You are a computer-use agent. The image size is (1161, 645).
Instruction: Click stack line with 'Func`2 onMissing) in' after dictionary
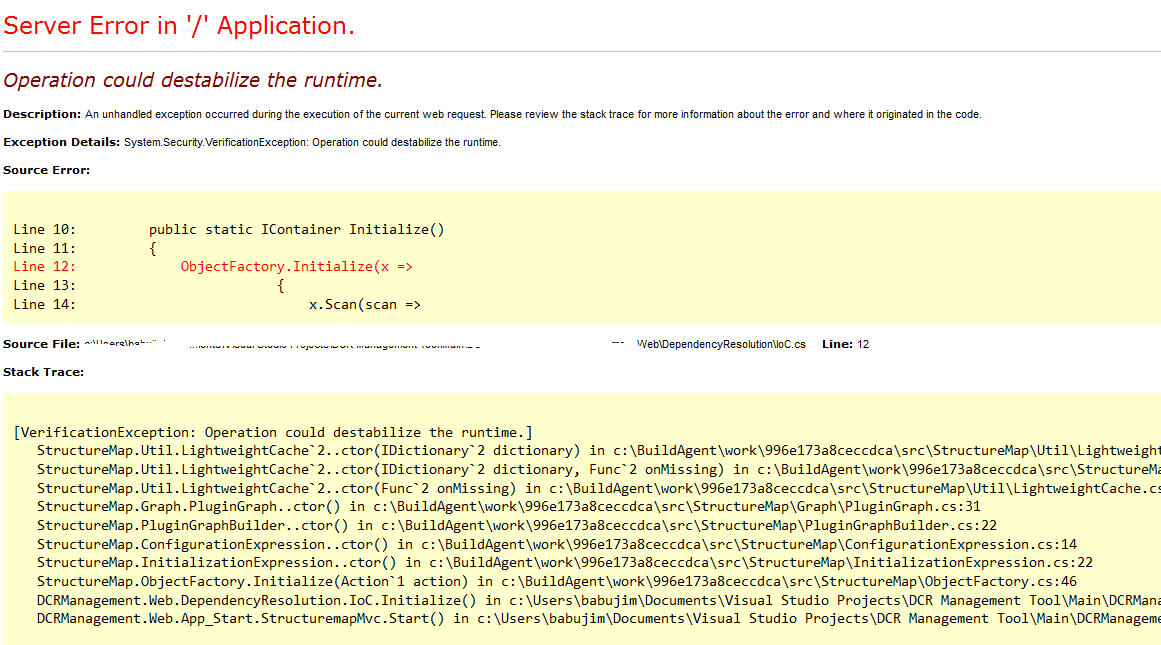coord(598,469)
